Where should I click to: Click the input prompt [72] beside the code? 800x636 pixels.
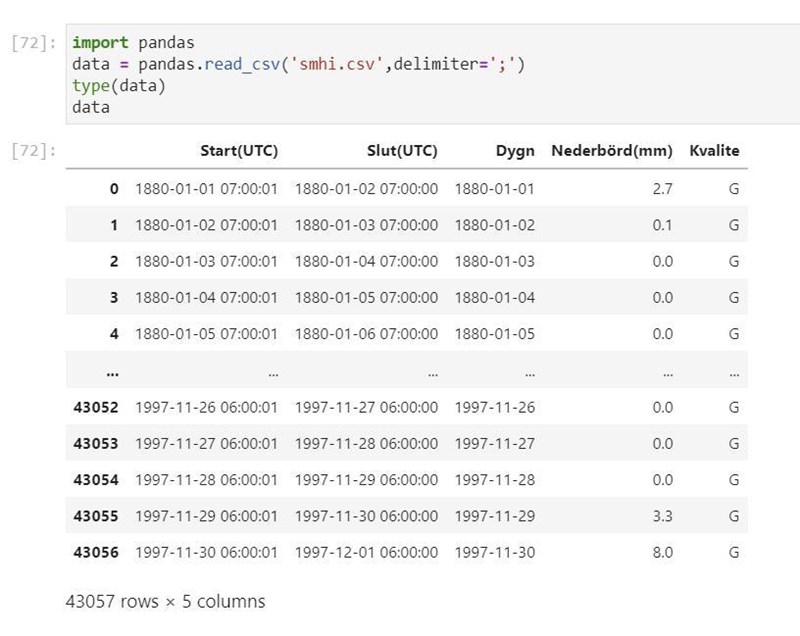pyautogui.click(x=33, y=44)
